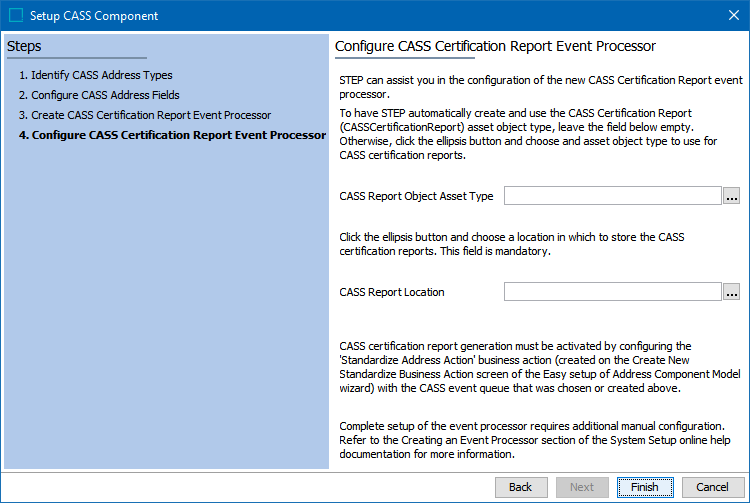Click Finish to complete the wizard
This screenshot has width=750, height=503.
coord(645,487)
